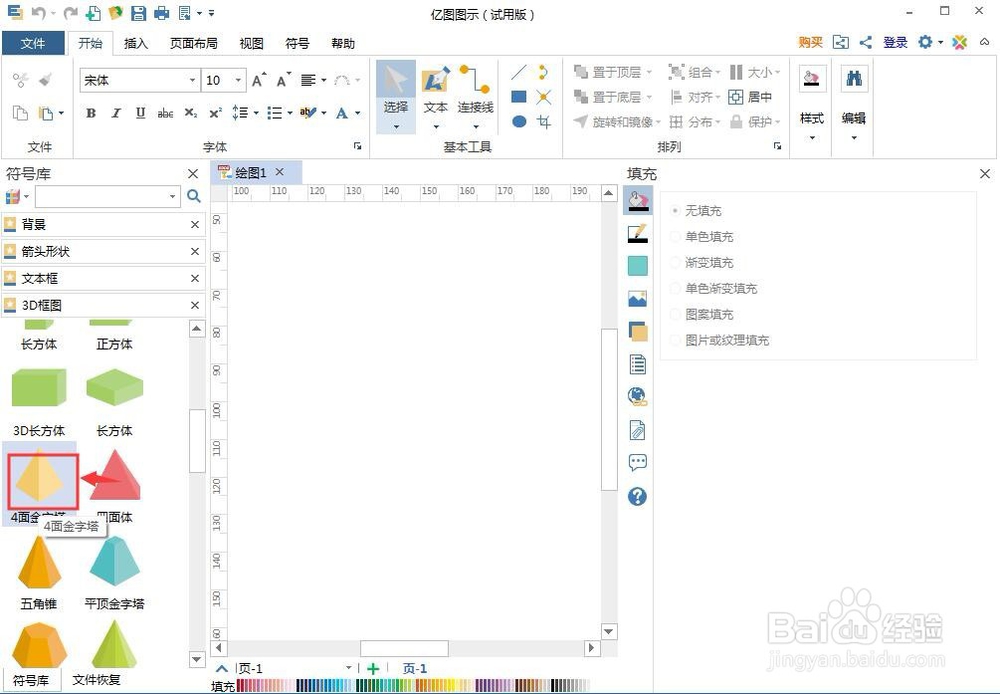Decrease font size with A down icon
The image size is (1000, 694).
coord(284,80)
